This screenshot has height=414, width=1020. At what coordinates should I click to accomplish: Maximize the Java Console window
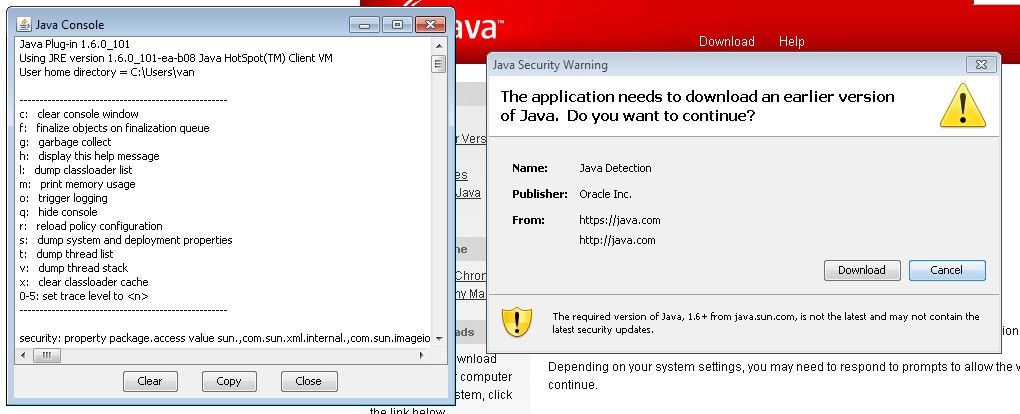pos(397,24)
